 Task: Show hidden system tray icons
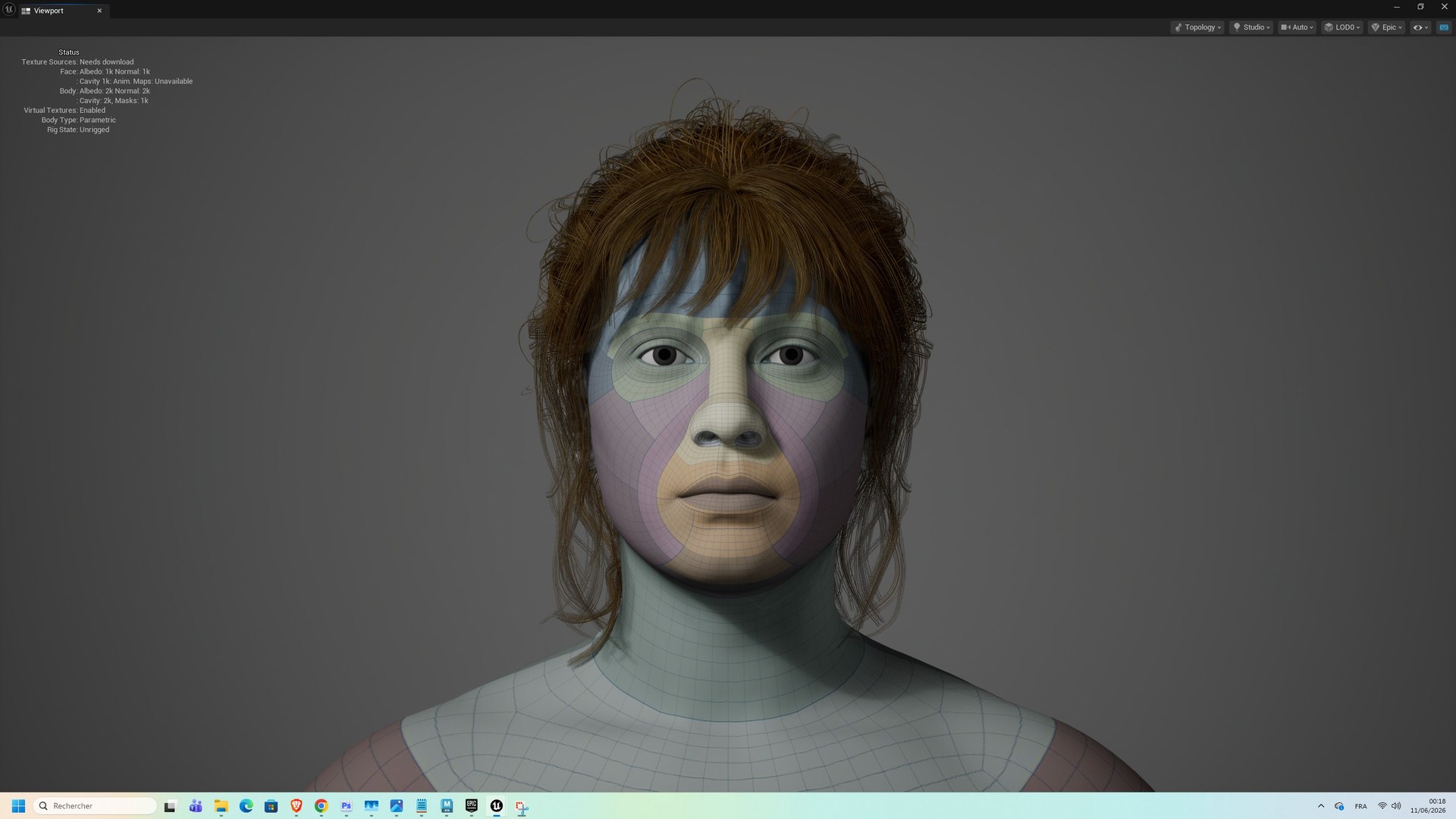(1321, 806)
